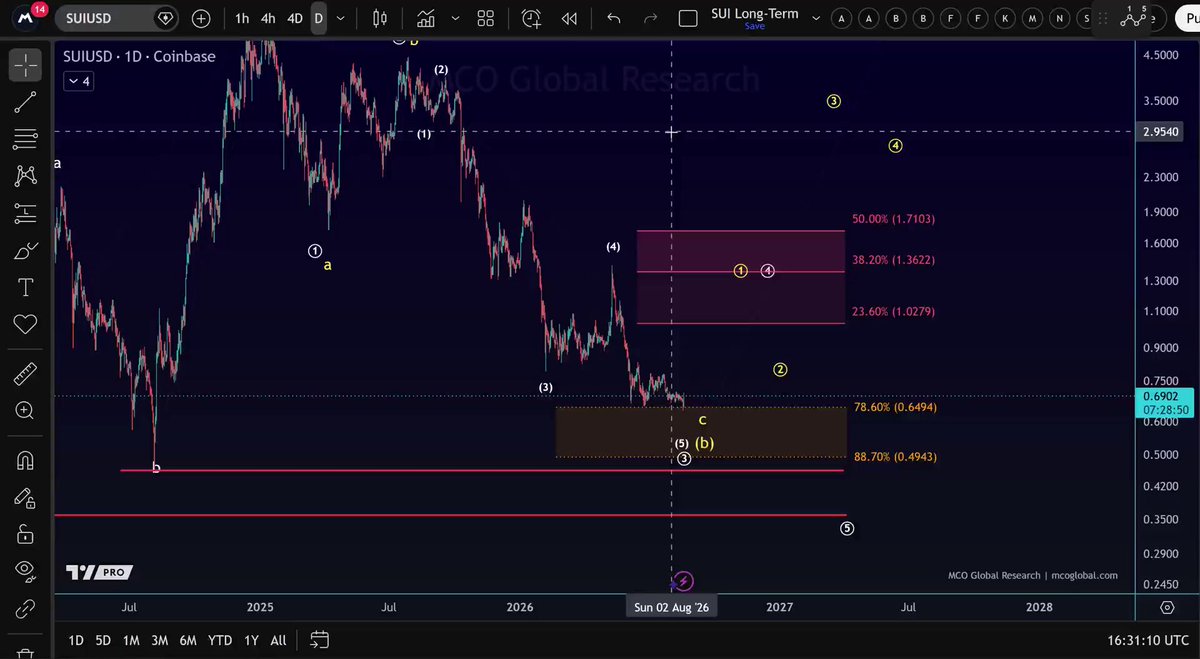Viewport: 1200px width, 659px height.
Task: Open the indicators menu icon
Action: click(426, 18)
